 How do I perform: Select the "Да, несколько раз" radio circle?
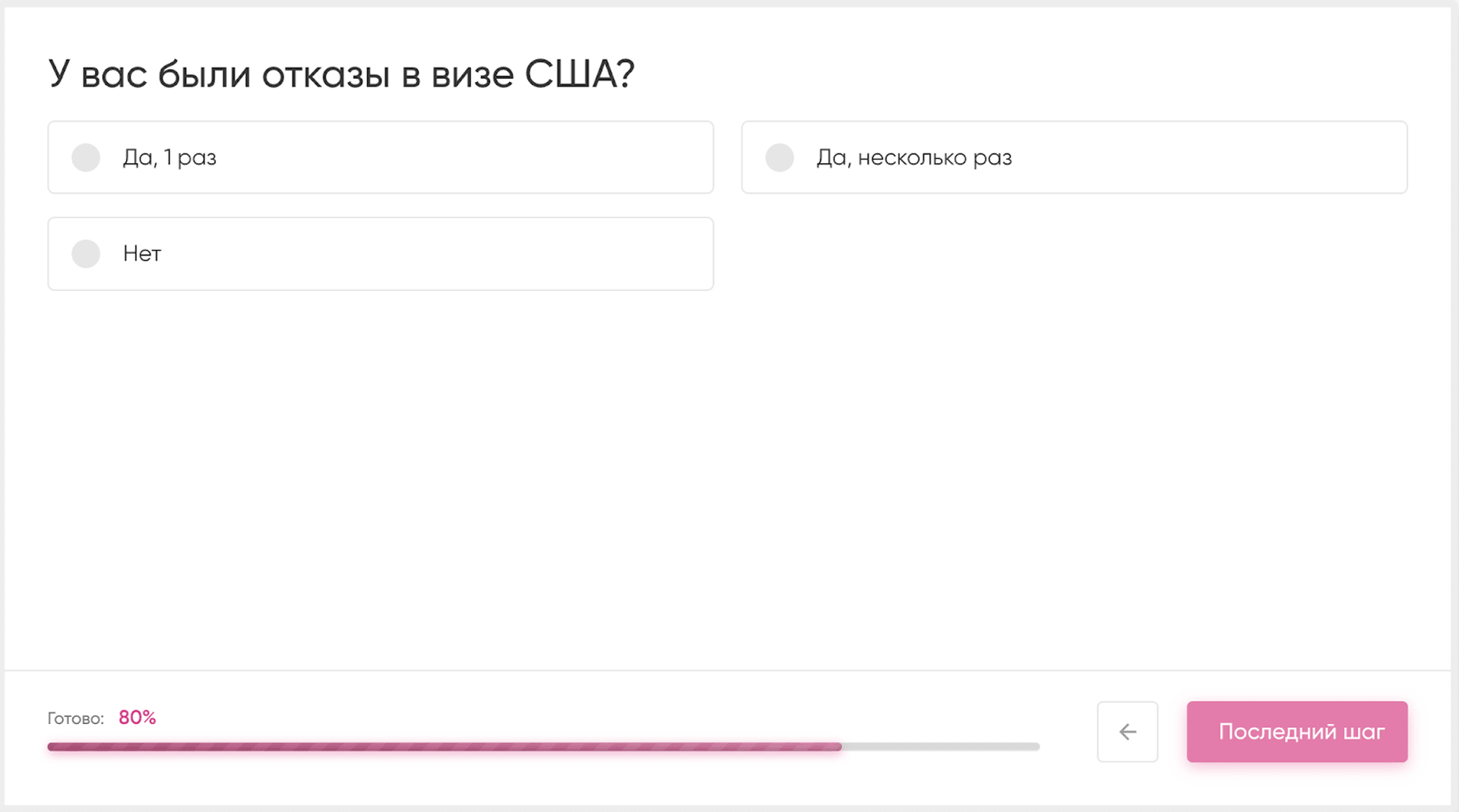point(779,157)
